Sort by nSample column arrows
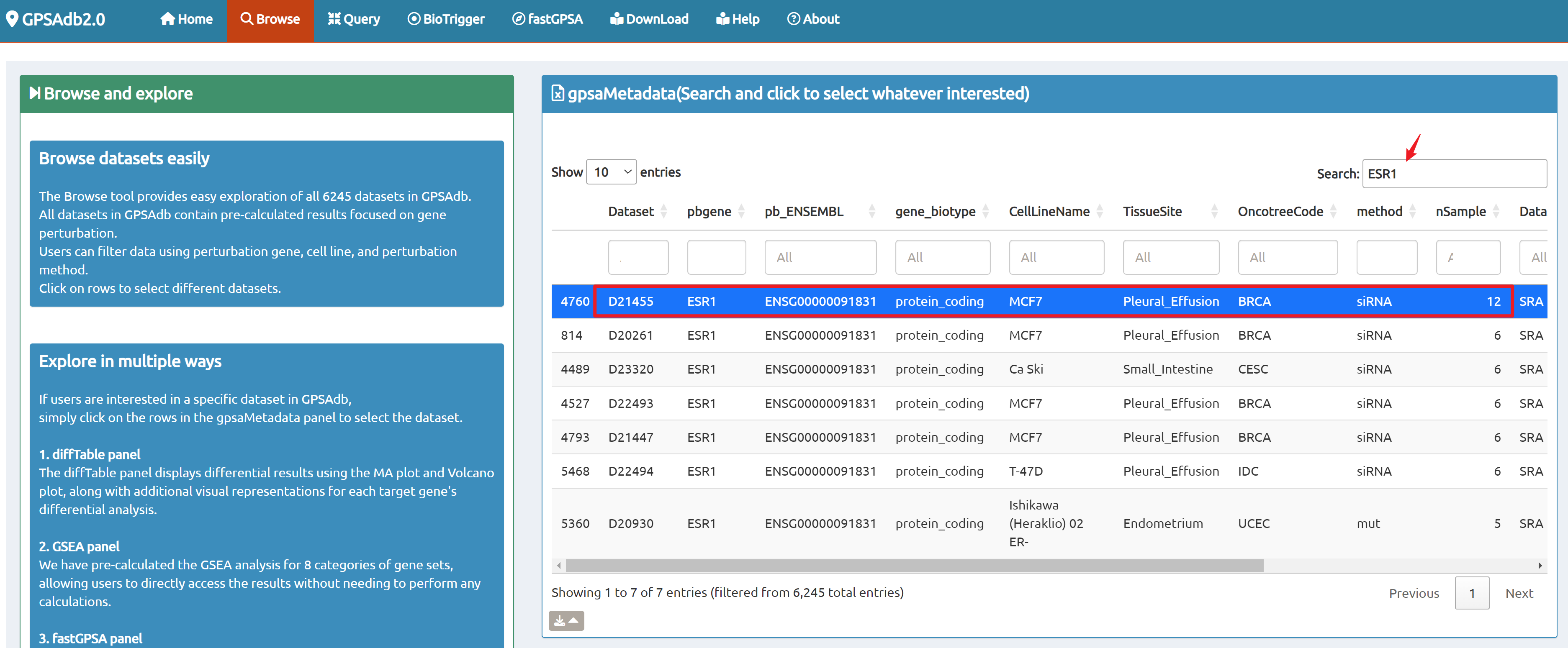 [x=1496, y=211]
